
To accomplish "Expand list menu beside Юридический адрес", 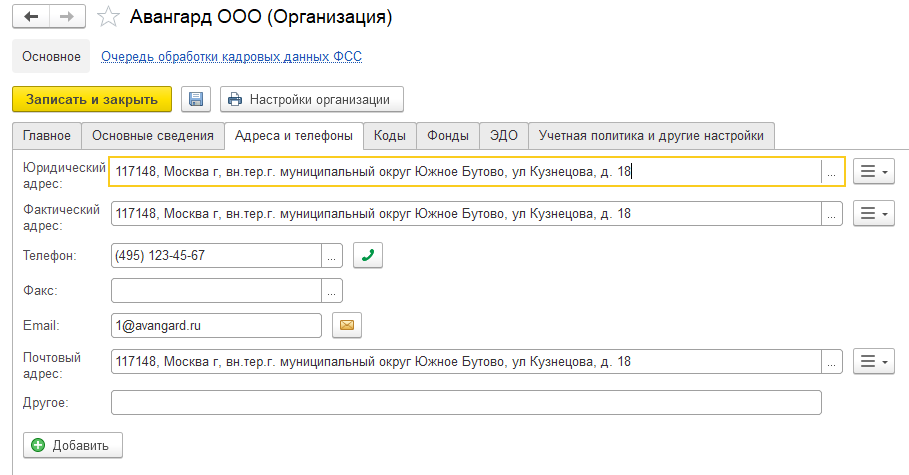I will point(873,172).
